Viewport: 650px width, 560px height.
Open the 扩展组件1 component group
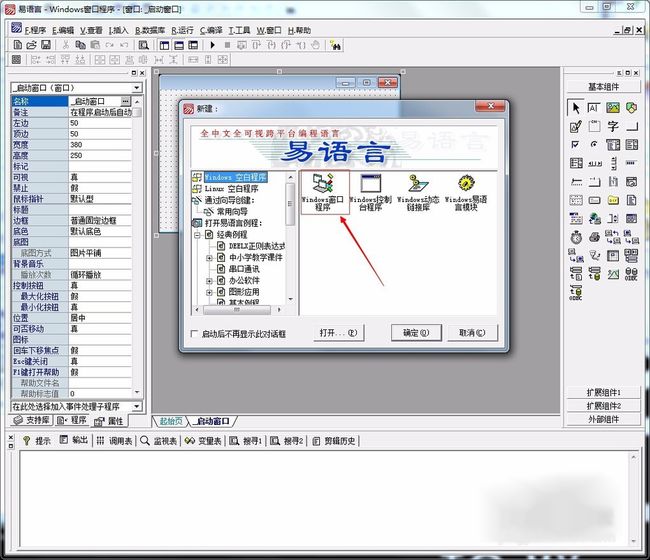pyautogui.click(x=604, y=392)
